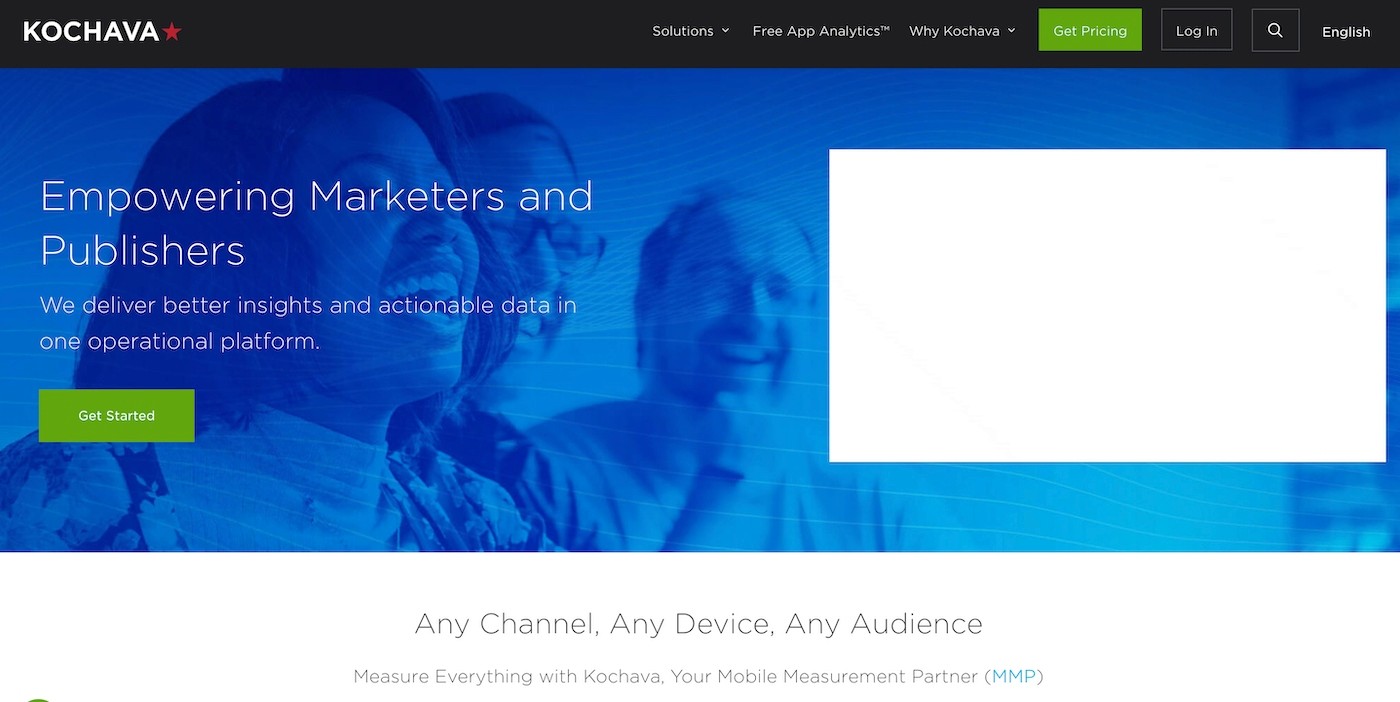
Task: Click the green circular widget at bottom-left
Action: [x=37, y=699]
